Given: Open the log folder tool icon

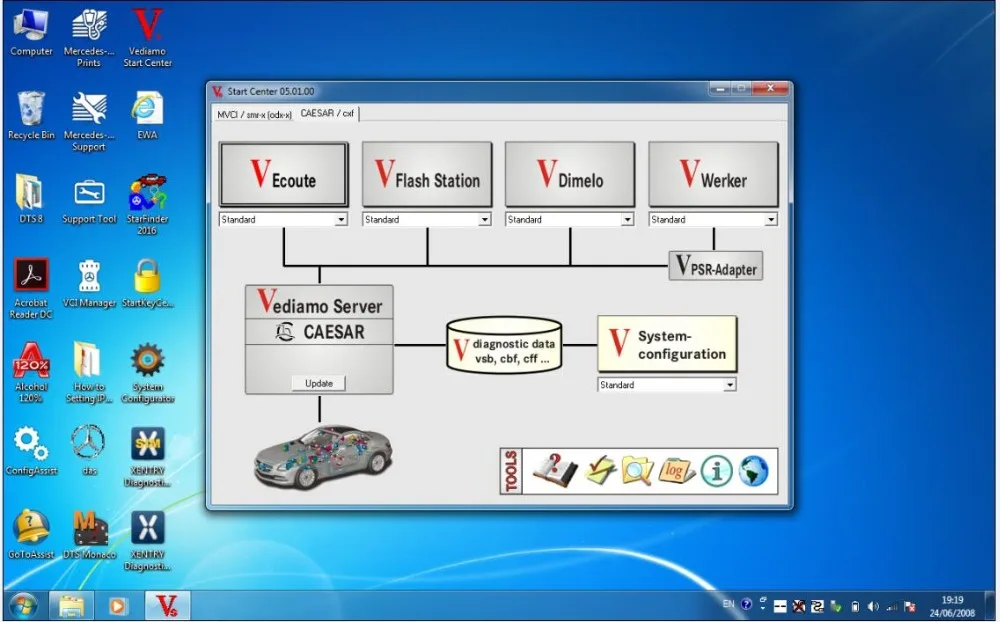Looking at the screenshot, I should (x=676, y=471).
